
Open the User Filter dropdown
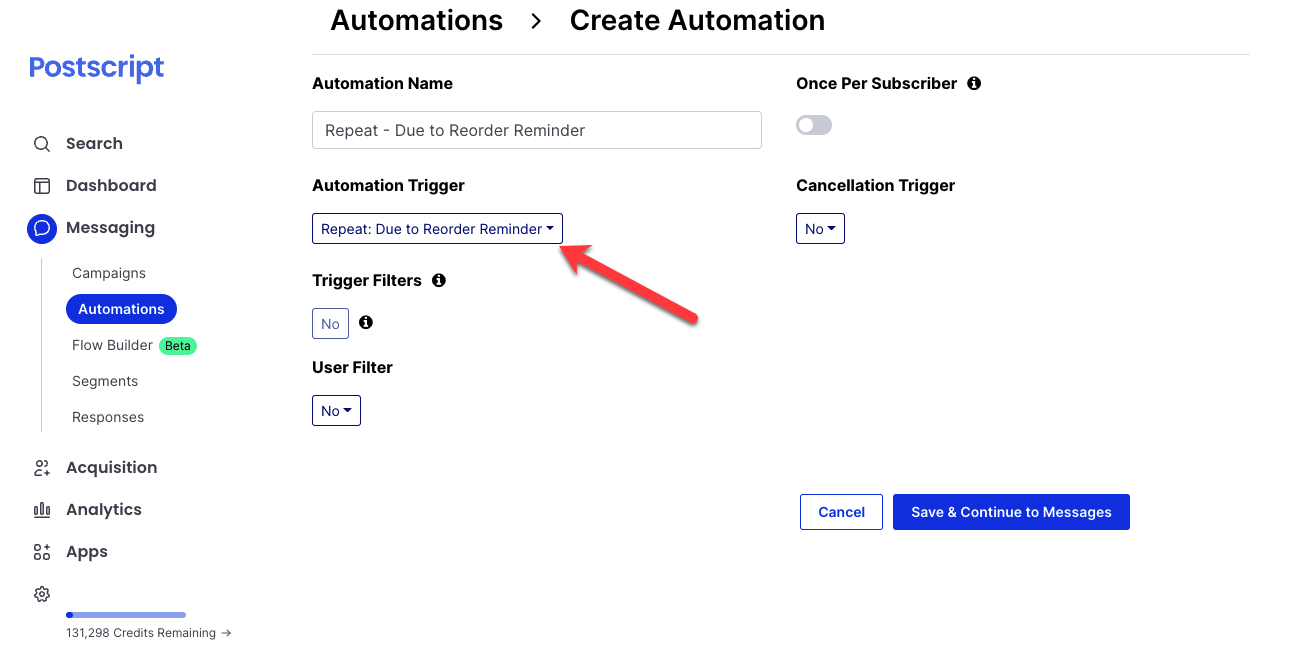[x=336, y=411]
